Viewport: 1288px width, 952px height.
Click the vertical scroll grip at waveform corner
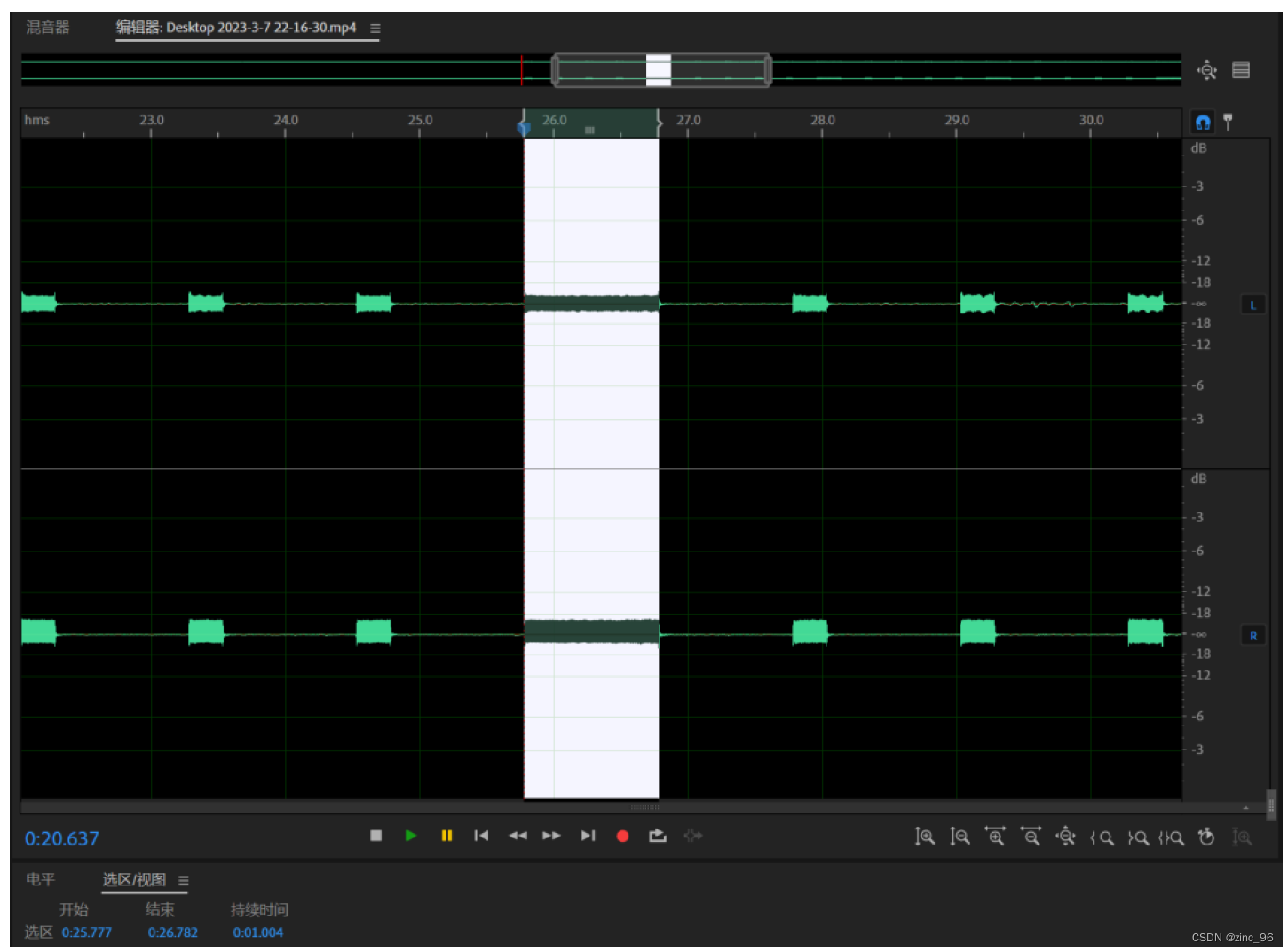click(1271, 804)
